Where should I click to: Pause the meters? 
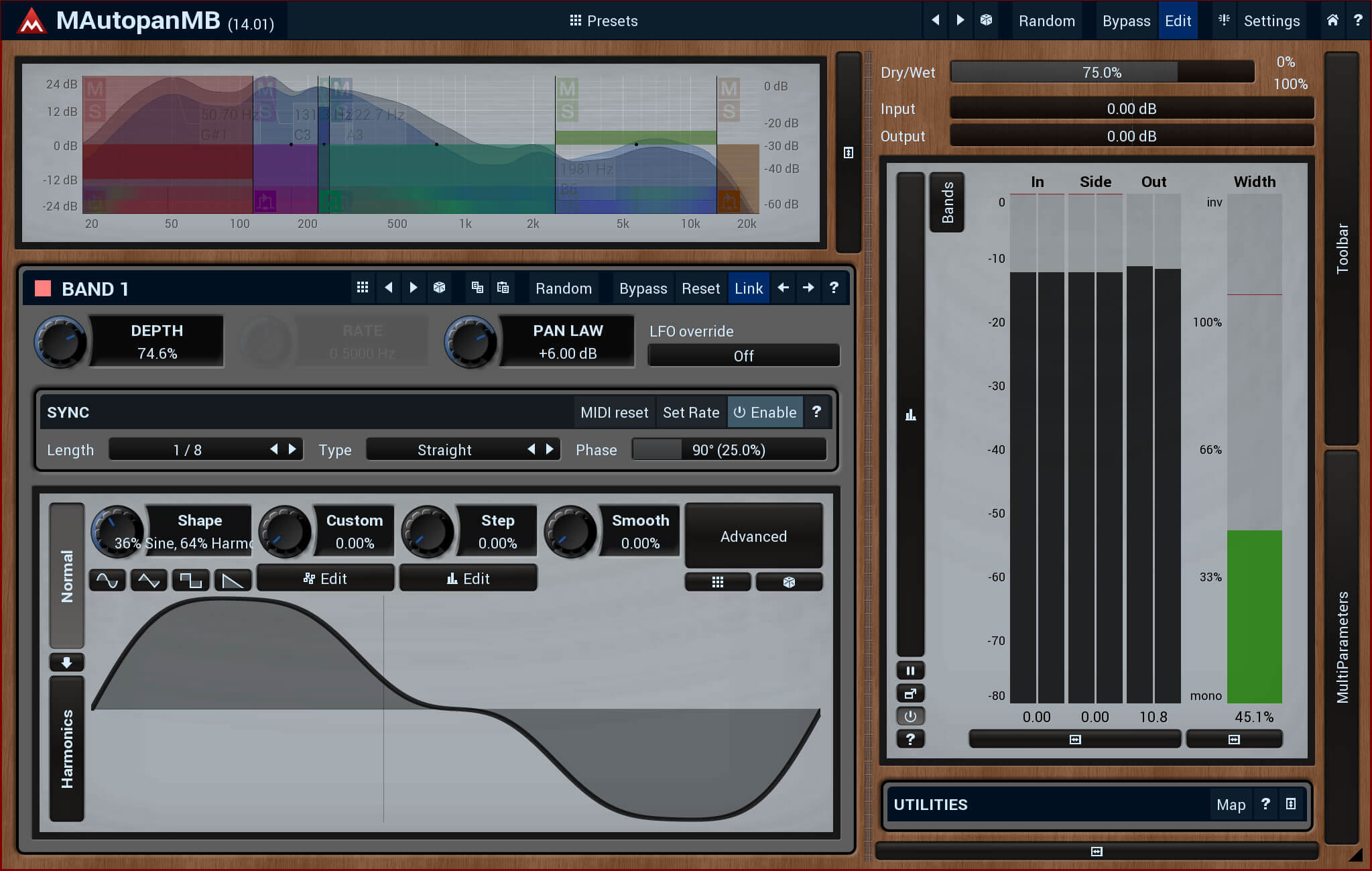click(910, 671)
